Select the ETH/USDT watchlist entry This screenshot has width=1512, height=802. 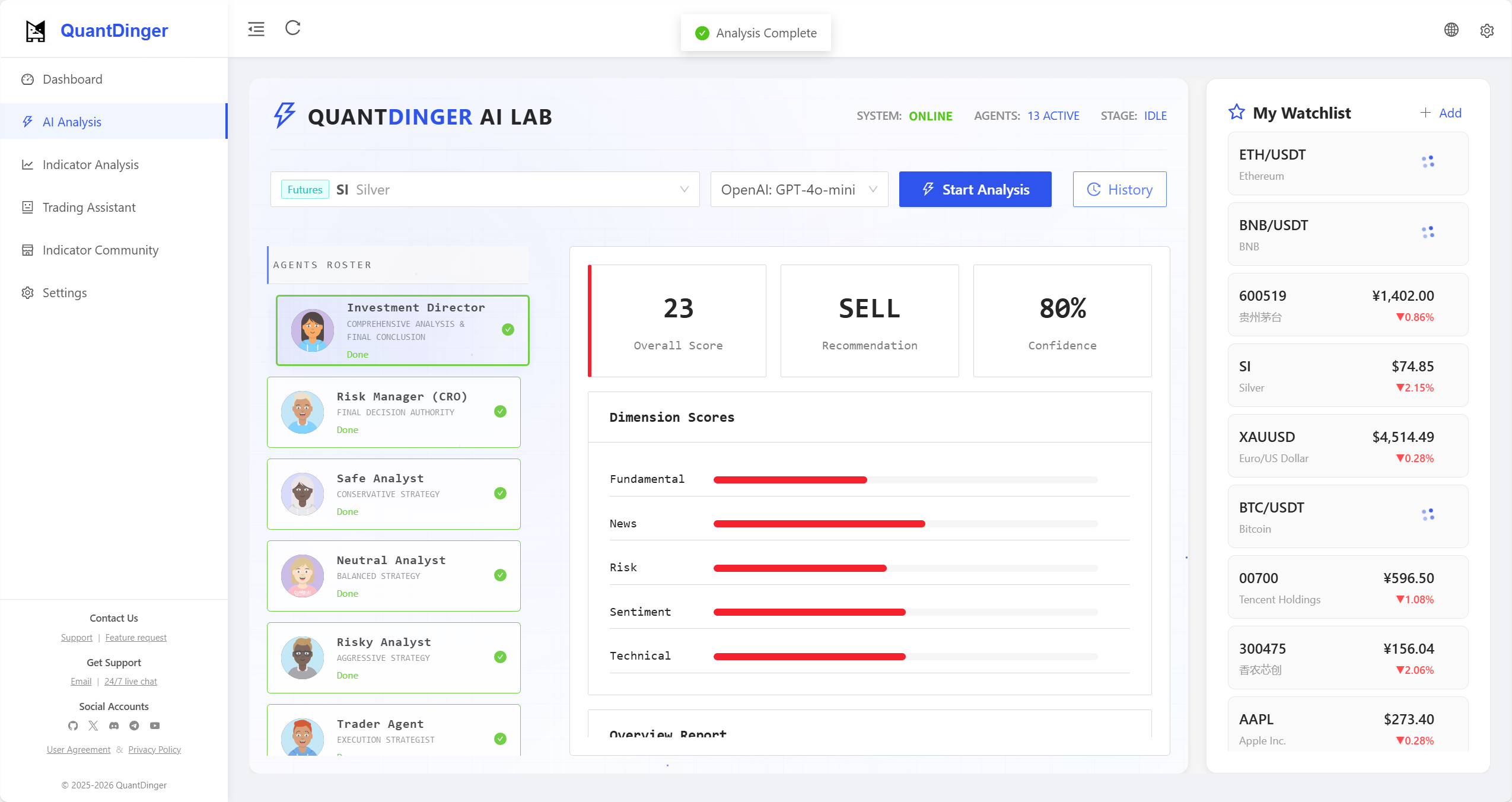(1347, 163)
